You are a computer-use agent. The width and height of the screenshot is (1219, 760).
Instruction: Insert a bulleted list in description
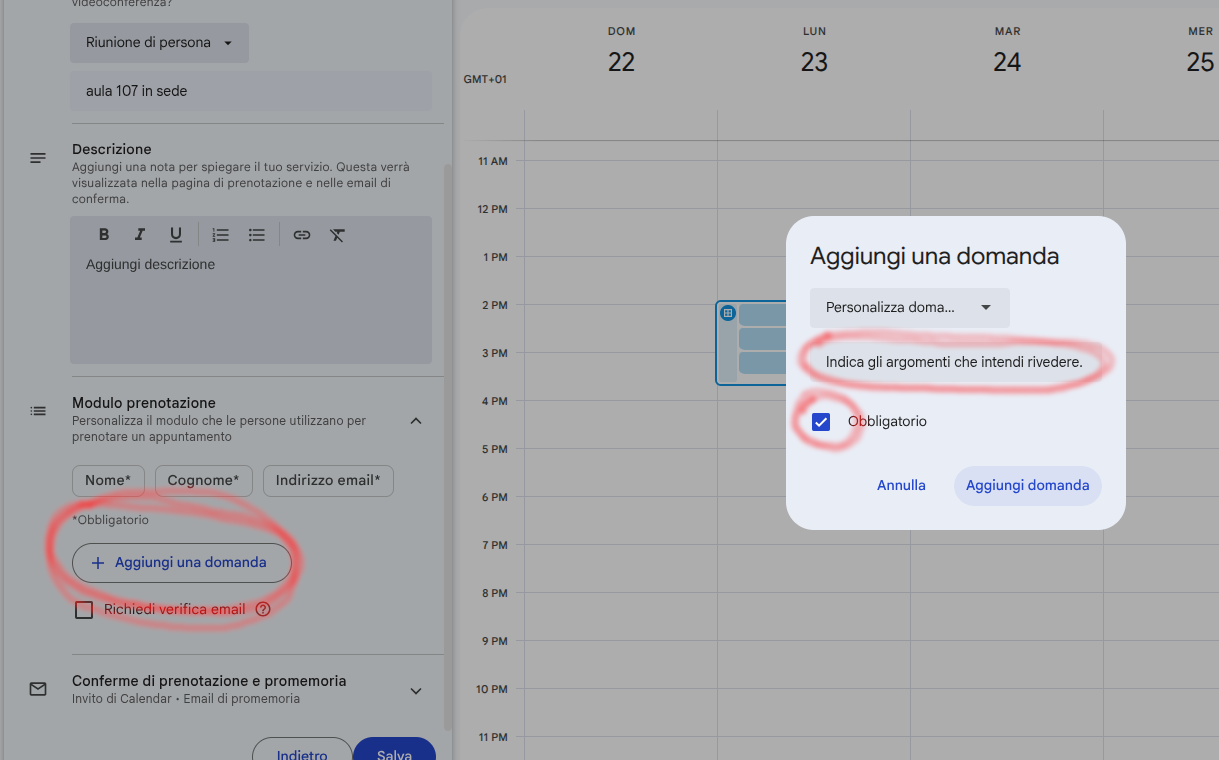click(x=257, y=235)
